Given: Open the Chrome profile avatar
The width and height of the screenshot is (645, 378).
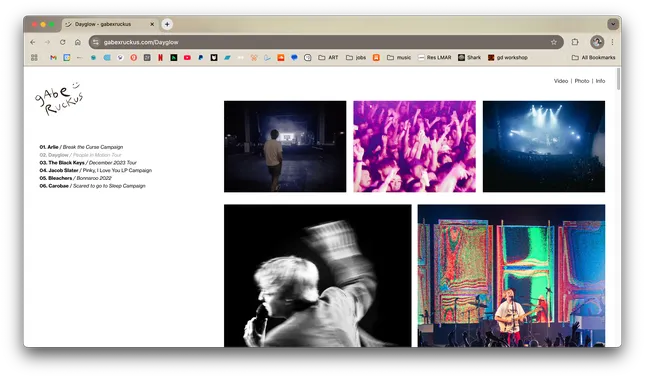Looking at the screenshot, I should 597,42.
